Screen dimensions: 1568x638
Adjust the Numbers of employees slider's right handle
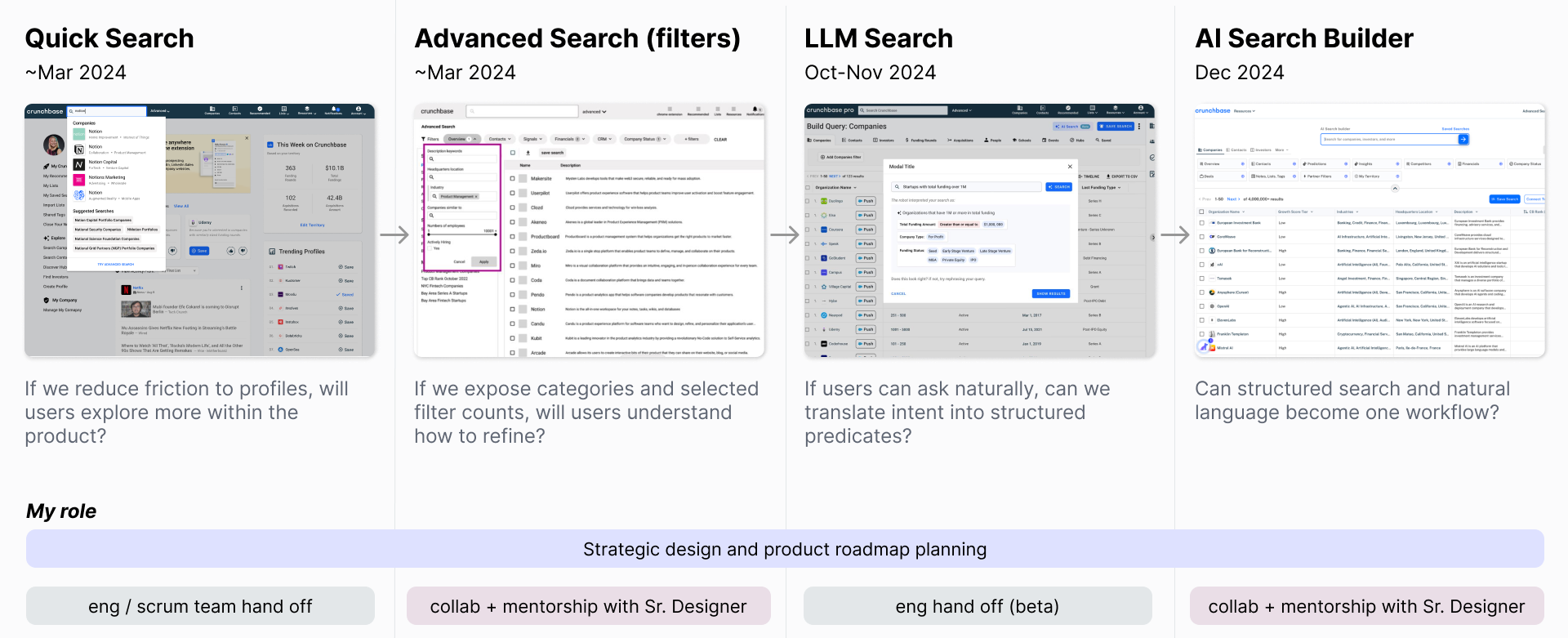(x=496, y=234)
